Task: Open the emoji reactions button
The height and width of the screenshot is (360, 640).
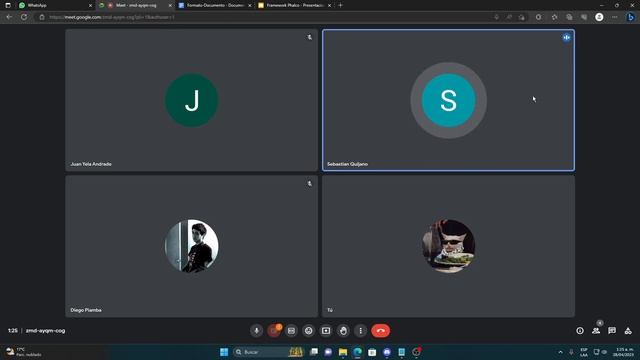Action: (x=309, y=331)
